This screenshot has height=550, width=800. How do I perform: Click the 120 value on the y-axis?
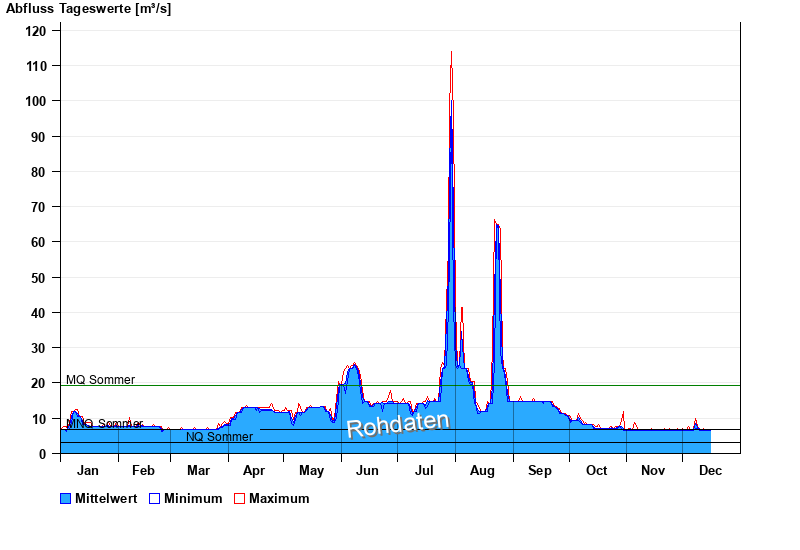point(36,31)
